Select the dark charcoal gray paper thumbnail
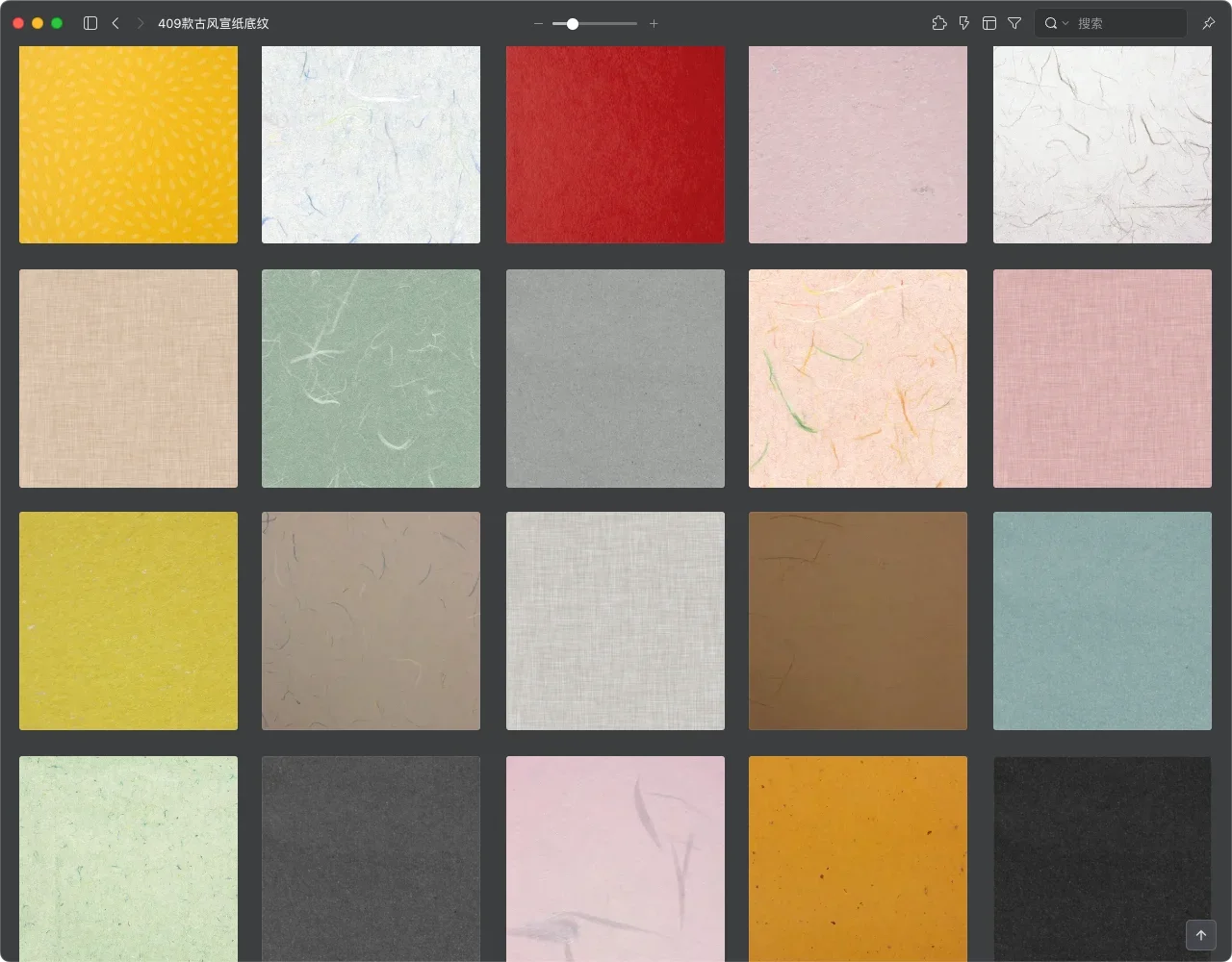The width and height of the screenshot is (1232, 962). point(371,858)
